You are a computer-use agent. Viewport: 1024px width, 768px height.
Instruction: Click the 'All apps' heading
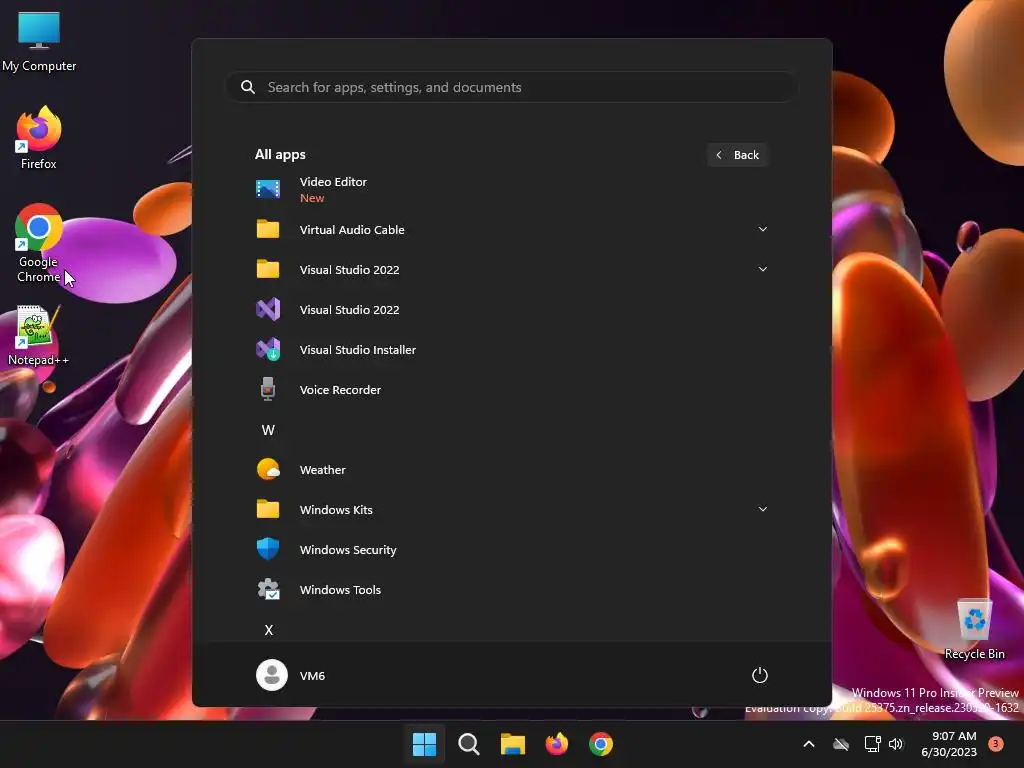pyautogui.click(x=280, y=154)
